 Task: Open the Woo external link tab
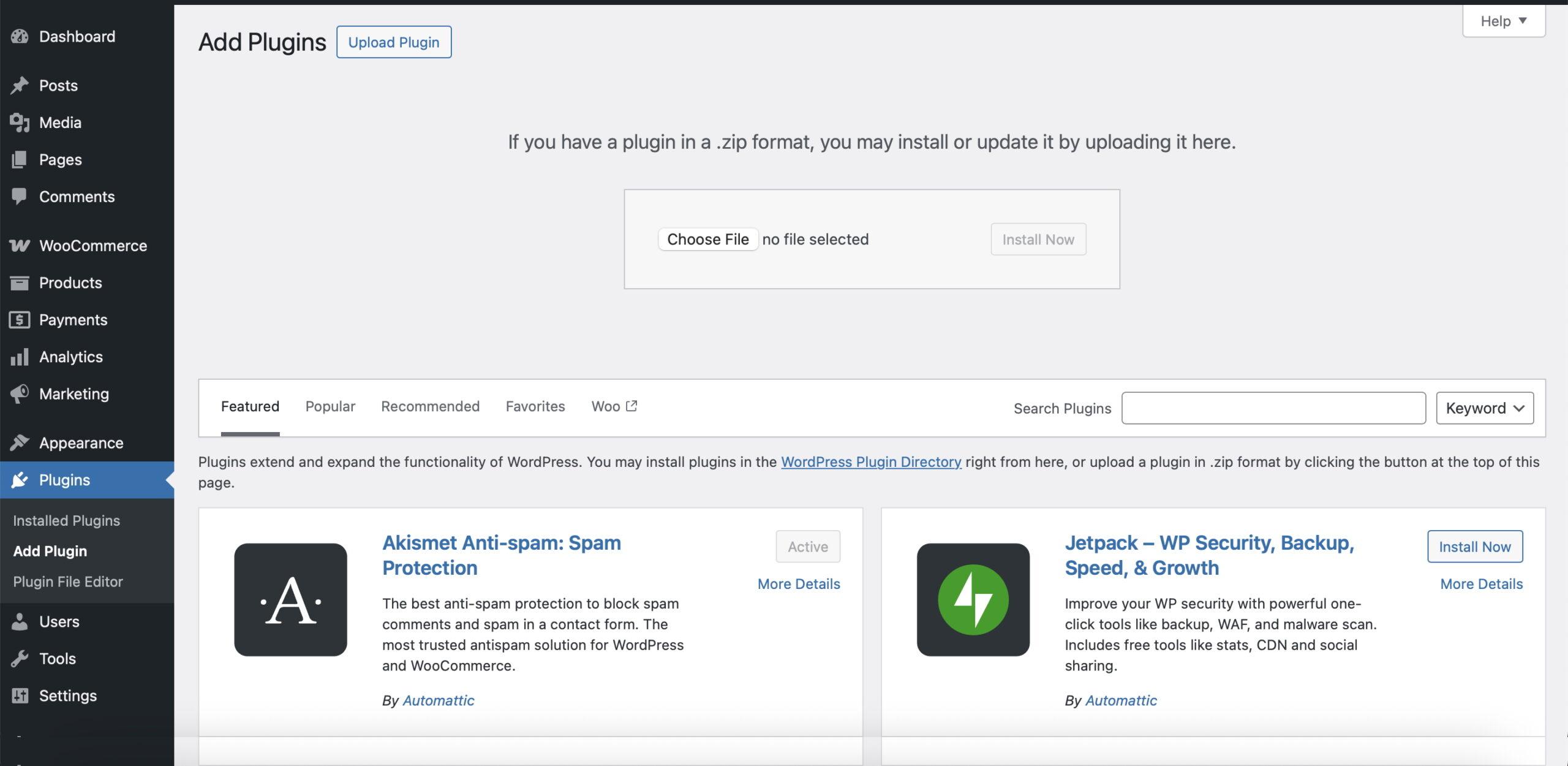coord(614,406)
